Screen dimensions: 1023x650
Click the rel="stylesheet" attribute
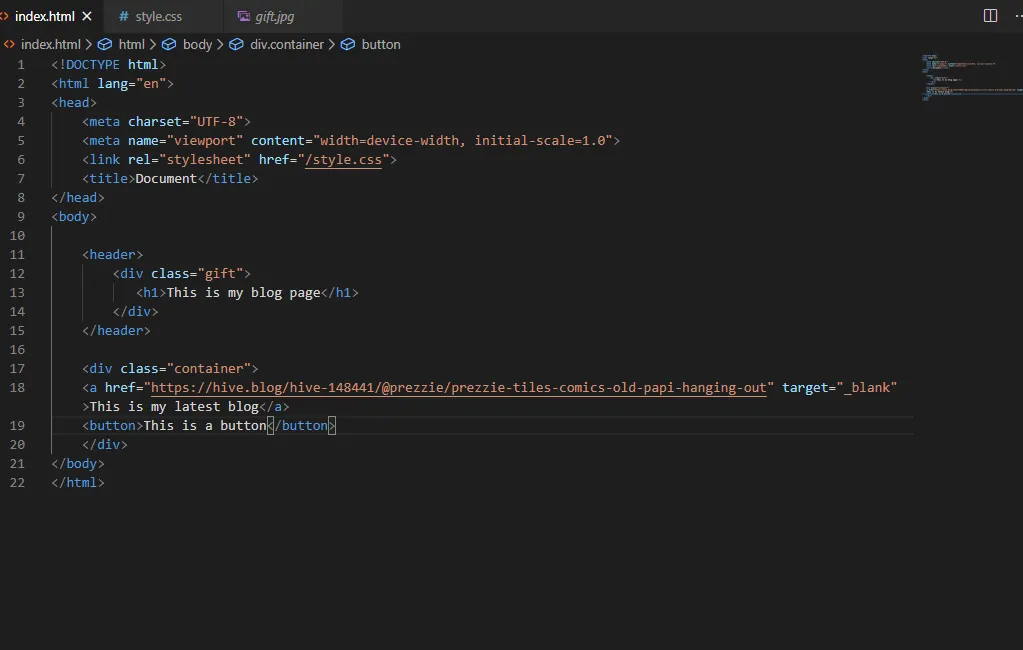[189, 159]
